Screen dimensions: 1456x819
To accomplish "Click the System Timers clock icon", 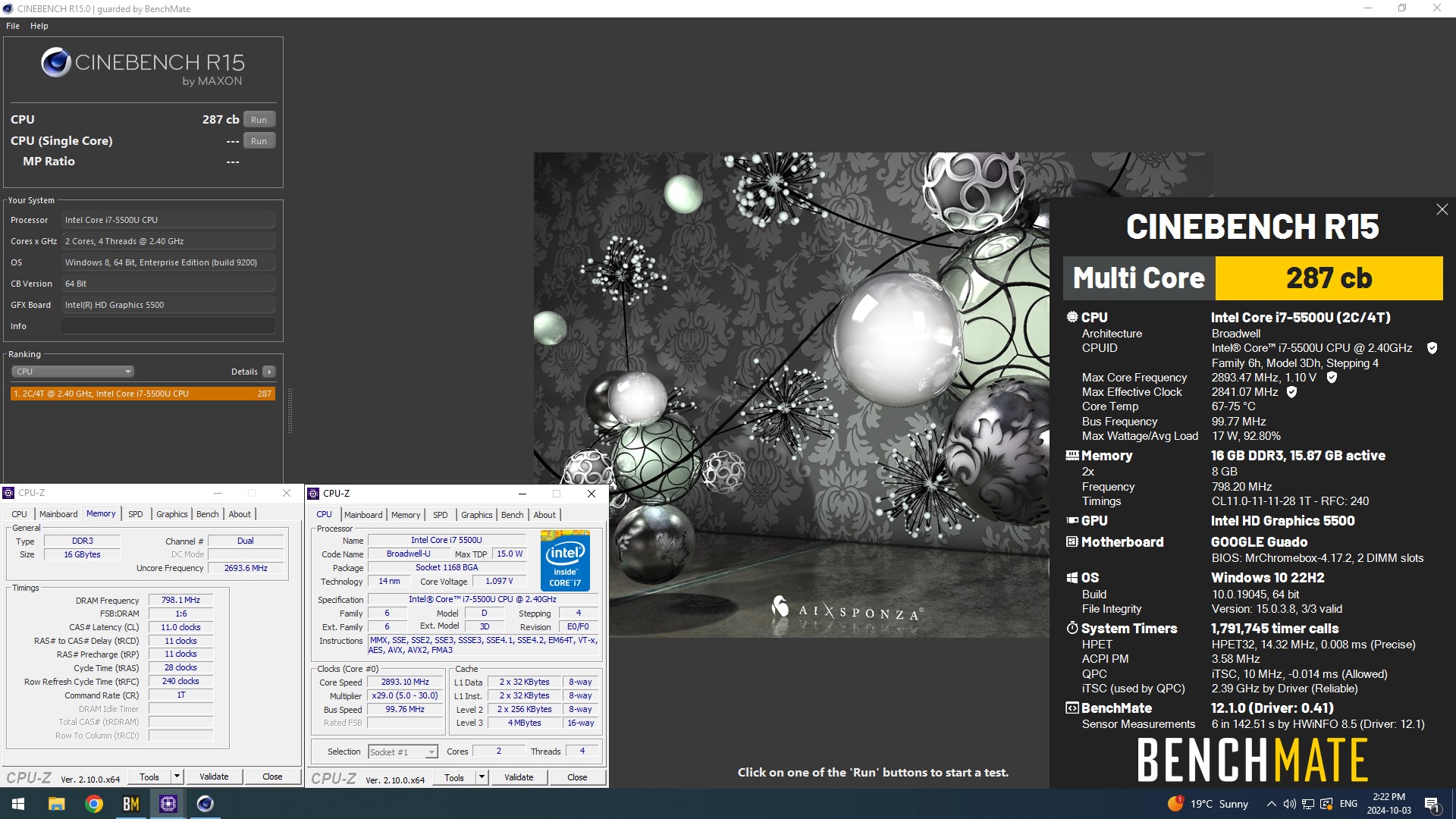I will coord(1072,628).
